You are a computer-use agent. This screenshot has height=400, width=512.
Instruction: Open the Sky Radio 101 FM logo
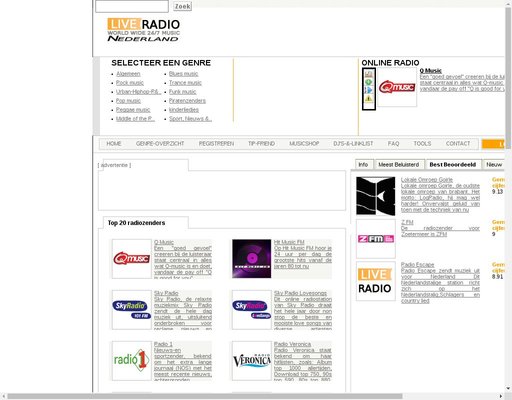pos(132,310)
